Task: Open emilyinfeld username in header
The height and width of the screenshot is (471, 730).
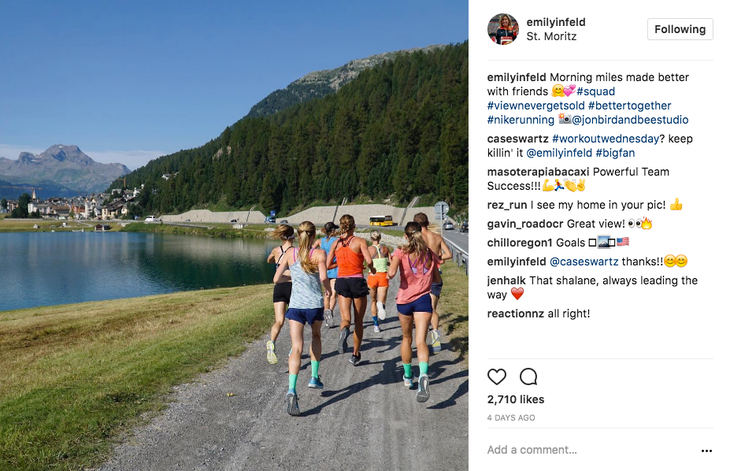Action: [555, 22]
